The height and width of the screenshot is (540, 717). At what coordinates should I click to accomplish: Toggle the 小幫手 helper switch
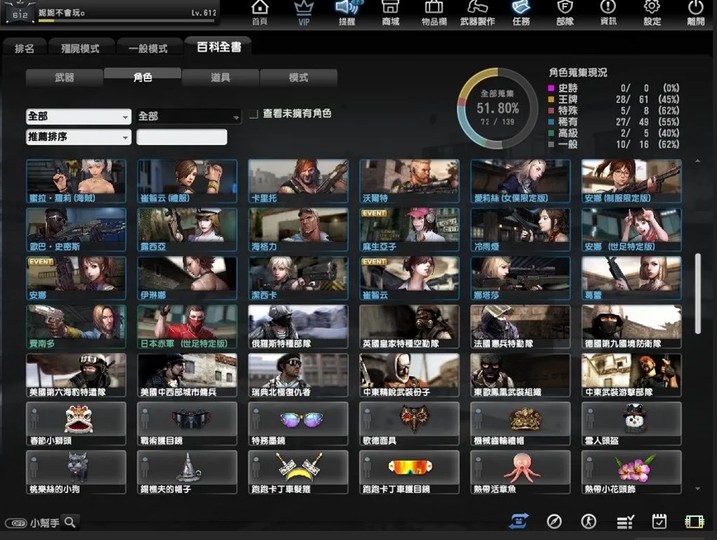16,522
